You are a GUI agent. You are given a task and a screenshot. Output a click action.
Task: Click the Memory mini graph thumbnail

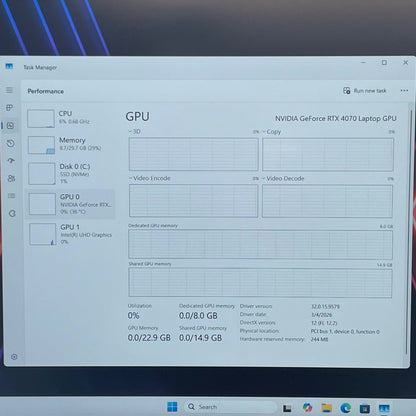[x=41, y=145]
